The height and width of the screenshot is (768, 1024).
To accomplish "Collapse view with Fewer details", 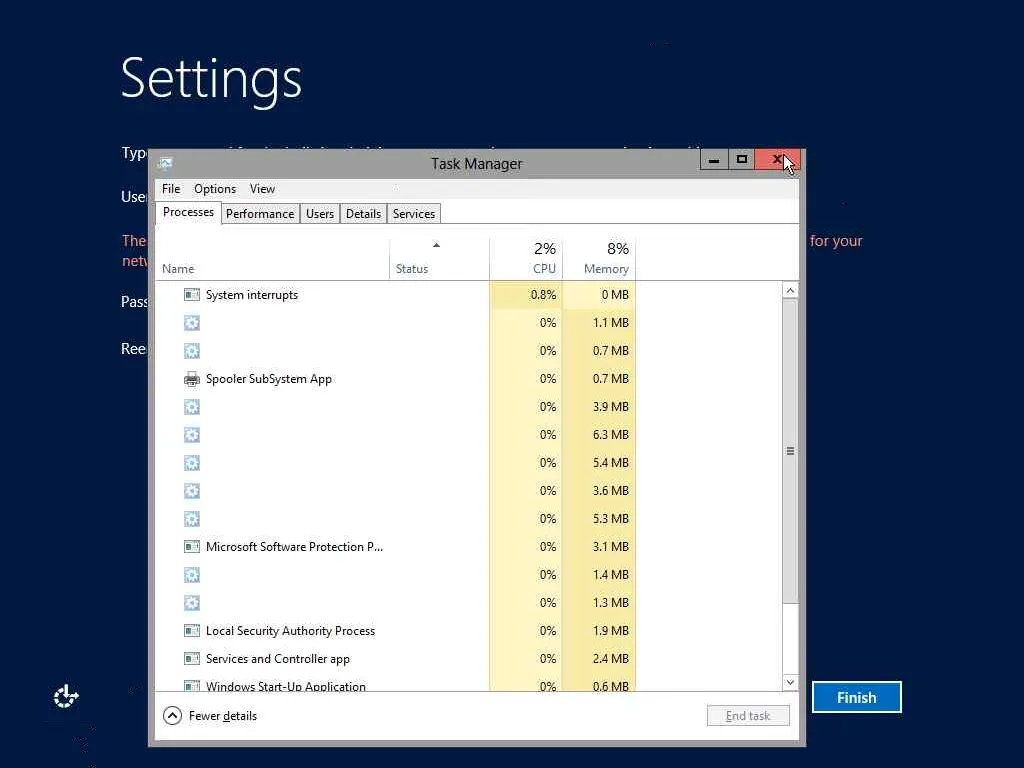I will pos(210,716).
